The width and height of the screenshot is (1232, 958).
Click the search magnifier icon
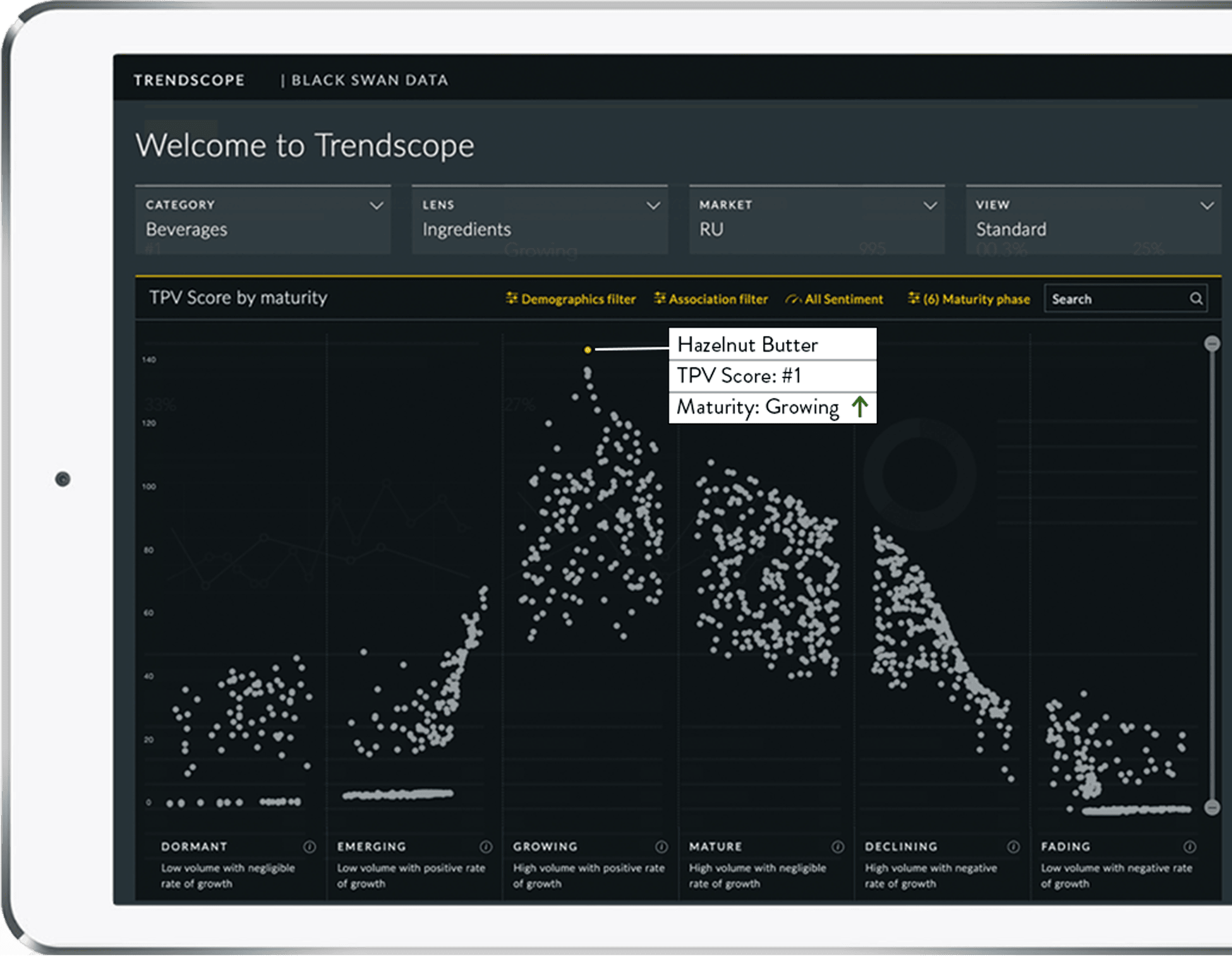[x=1196, y=299]
